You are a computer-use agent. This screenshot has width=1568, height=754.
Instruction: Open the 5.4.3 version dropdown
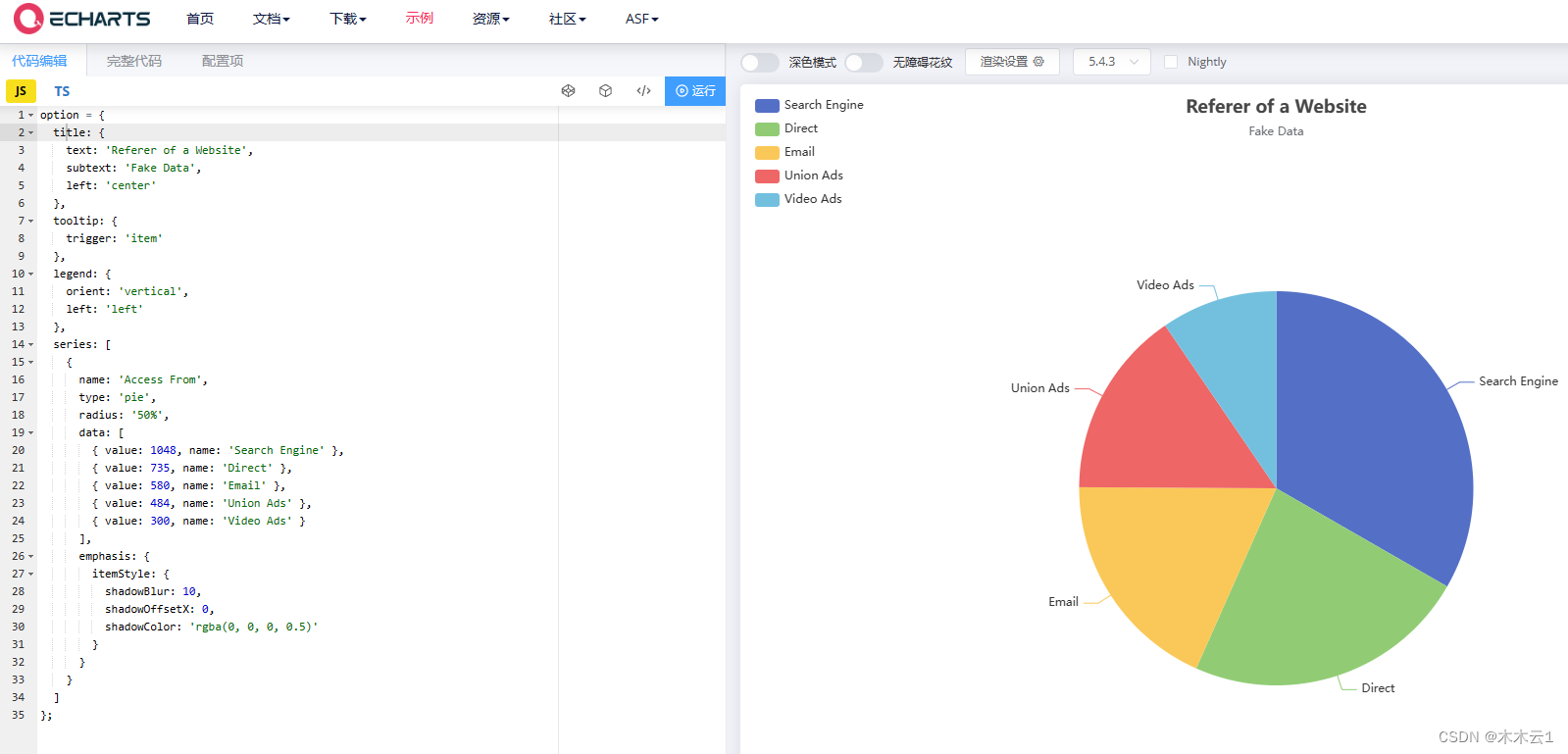pos(1112,62)
